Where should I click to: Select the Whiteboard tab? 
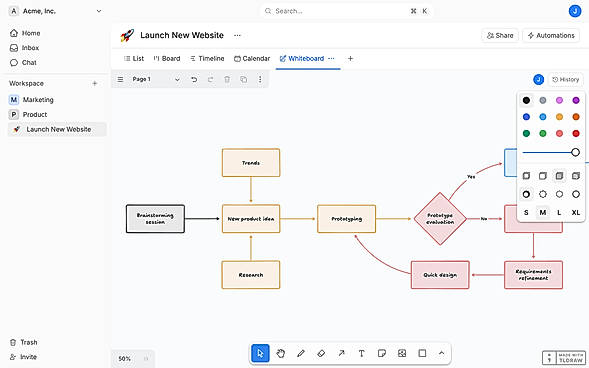click(302, 58)
